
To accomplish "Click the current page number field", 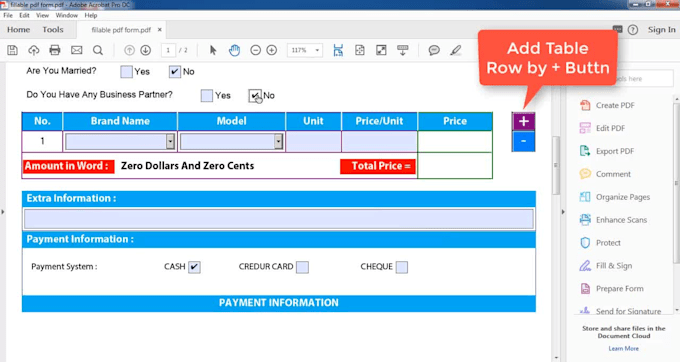I will [168, 50].
